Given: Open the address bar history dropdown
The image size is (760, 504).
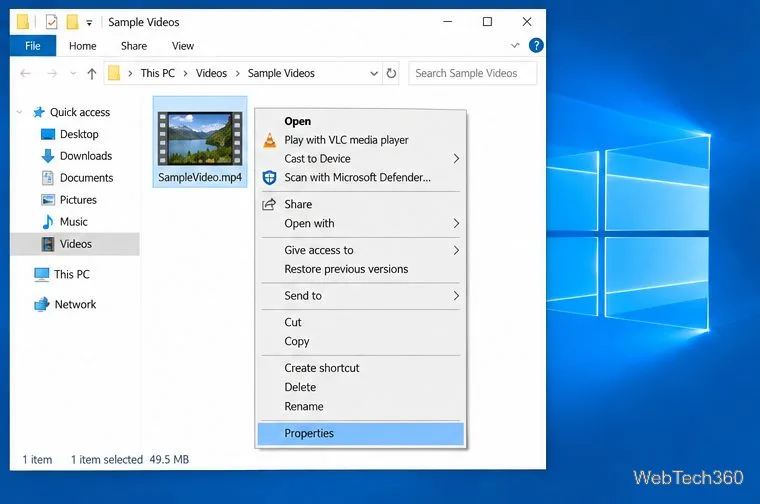Looking at the screenshot, I should (374, 73).
